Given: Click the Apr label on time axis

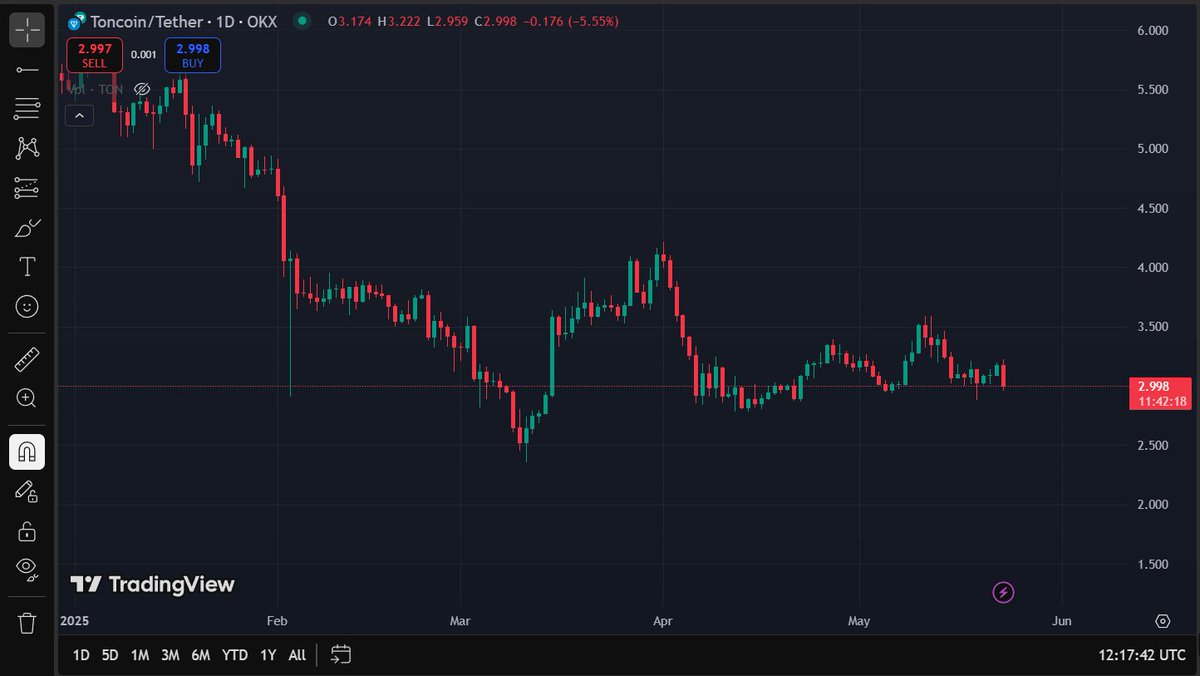Looking at the screenshot, I should point(662,621).
